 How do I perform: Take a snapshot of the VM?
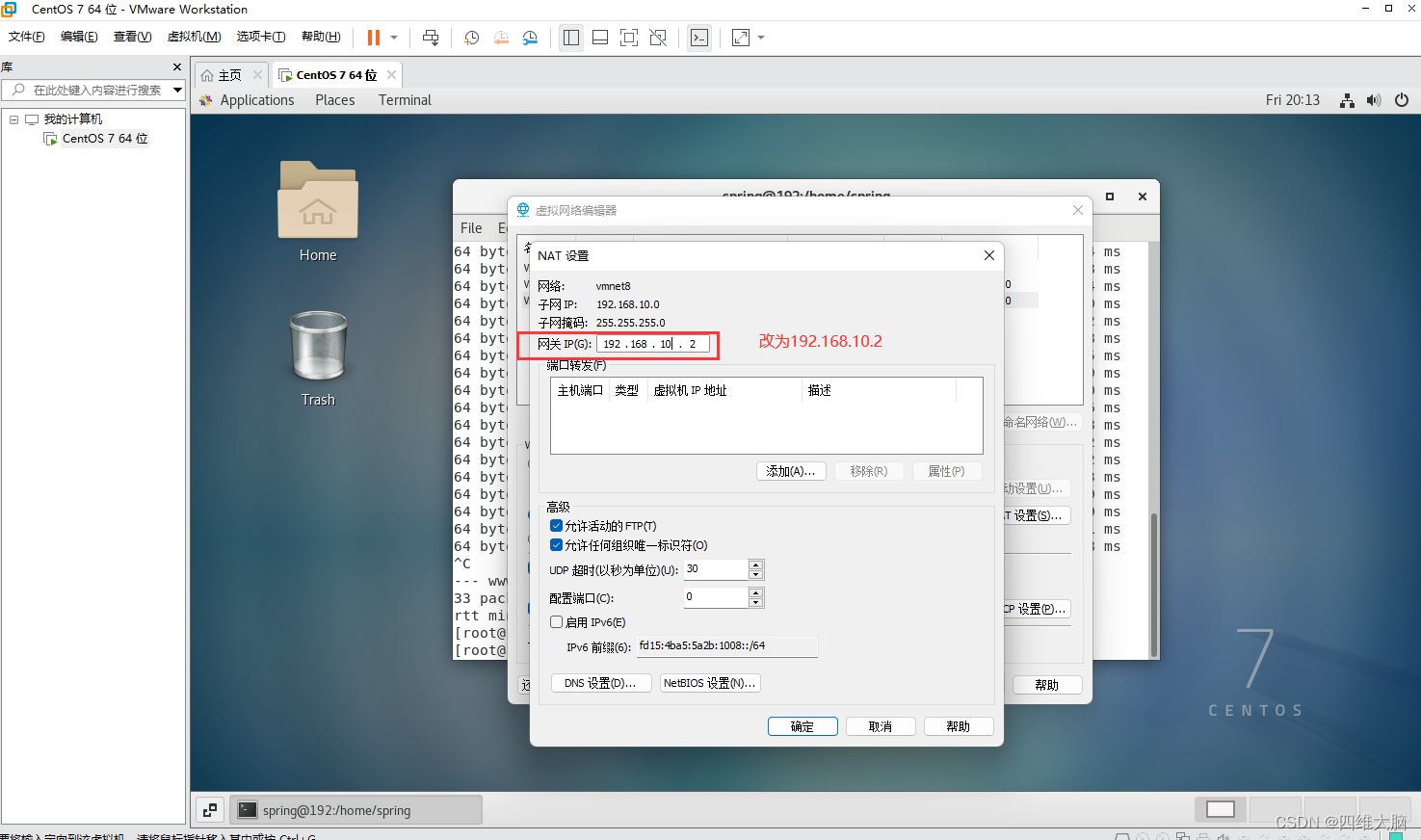(x=472, y=38)
